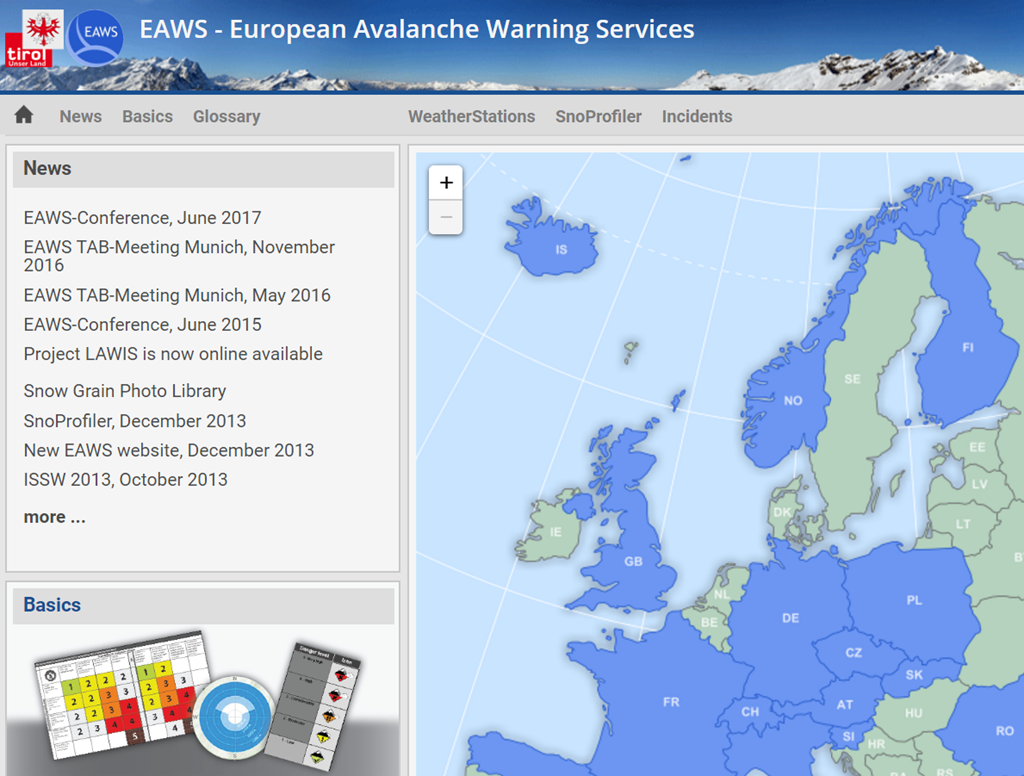This screenshot has width=1024, height=776.
Task: Click the Tirol logo in header
Action: tap(34, 38)
